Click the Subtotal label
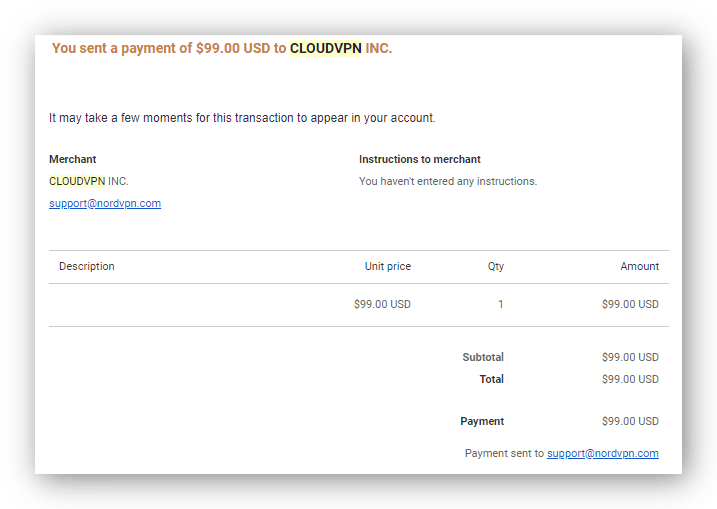 (483, 357)
